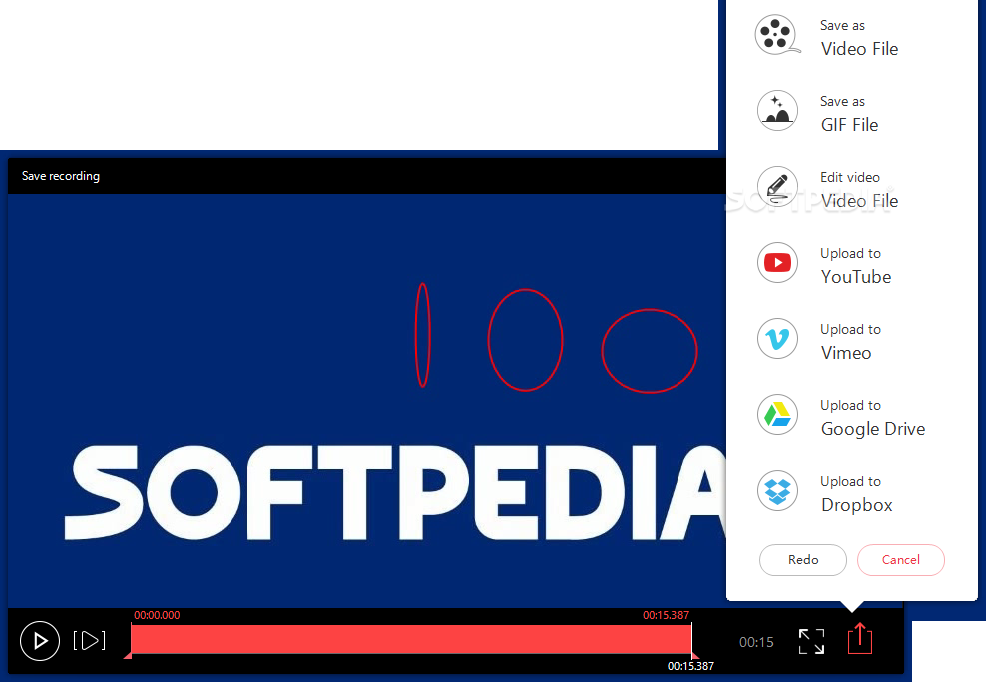Image resolution: width=986 pixels, height=682 pixels.
Task: Click the Save as GIF File icon
Action: pos(777,111)
